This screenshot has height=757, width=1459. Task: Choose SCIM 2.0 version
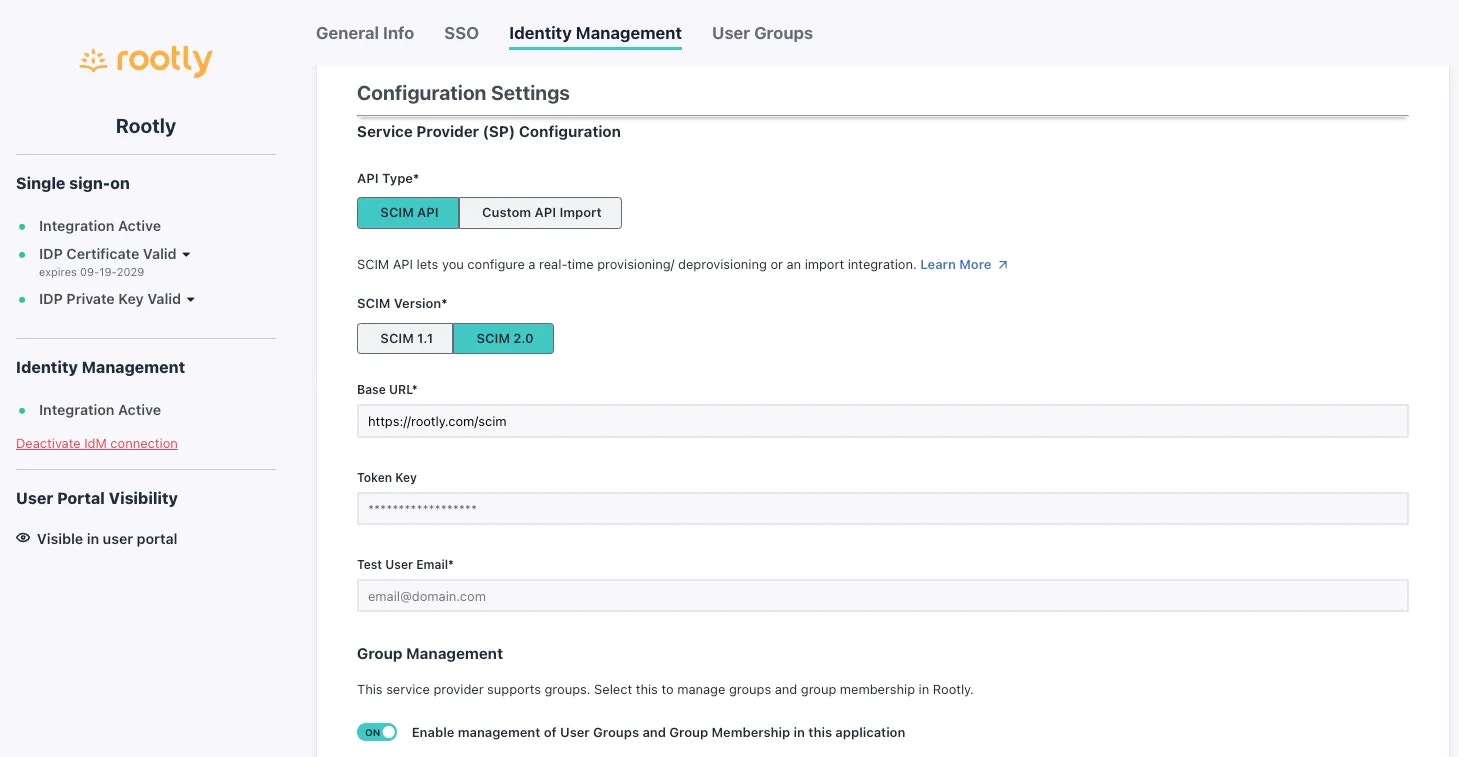pos(504,338)
